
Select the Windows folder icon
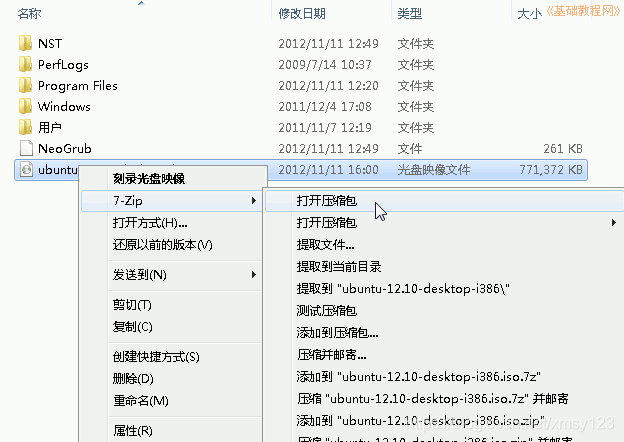coord(25,106)
